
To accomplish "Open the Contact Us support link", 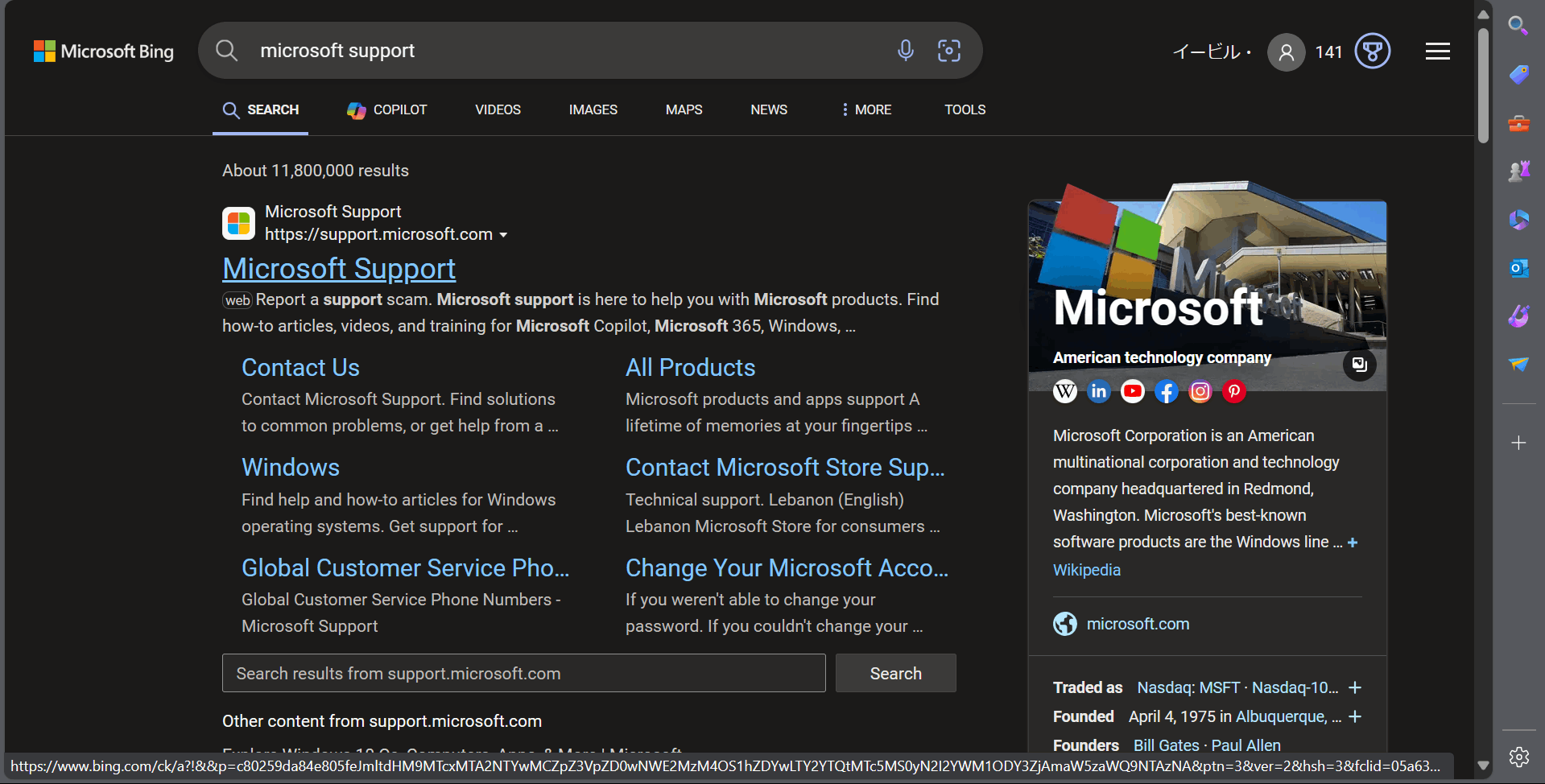I will pos(299,367).
